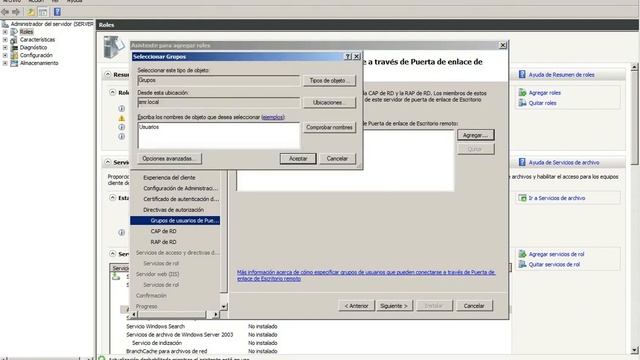Click the main pane scroll-up arrow

pyautogui.click(x=634, y=66)
